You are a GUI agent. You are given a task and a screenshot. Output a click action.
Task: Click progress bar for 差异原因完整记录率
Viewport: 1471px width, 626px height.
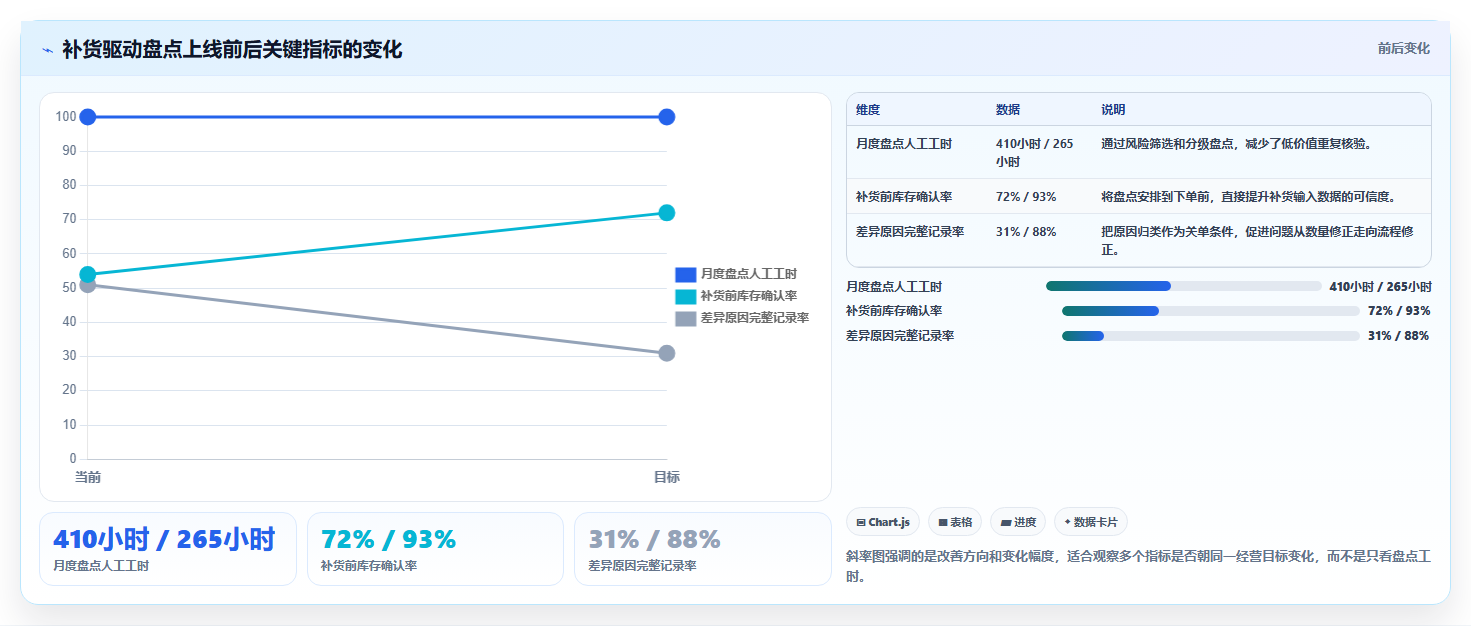coord(1211,336)
